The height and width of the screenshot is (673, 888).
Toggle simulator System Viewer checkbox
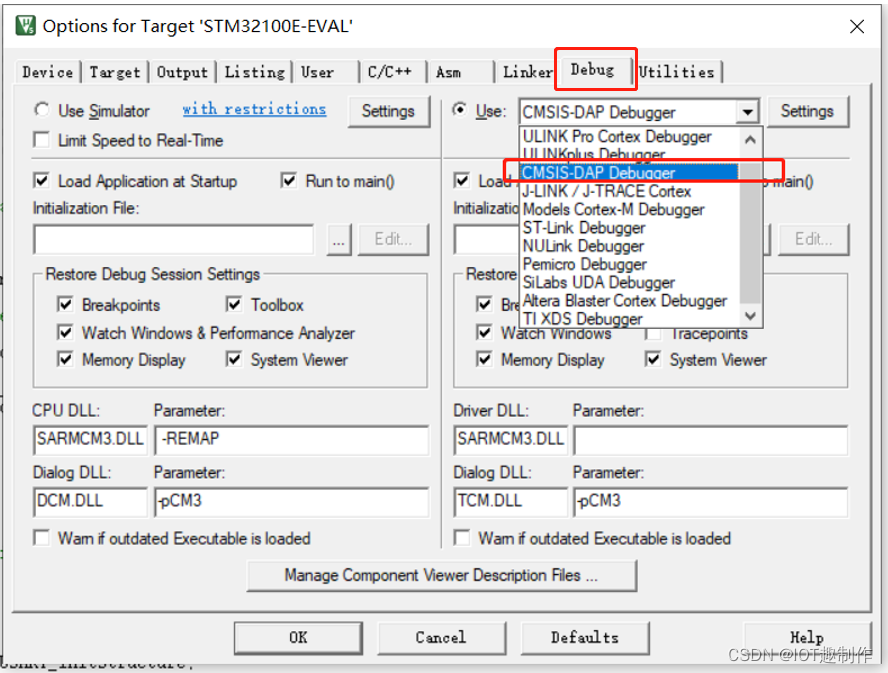[234, 359]
